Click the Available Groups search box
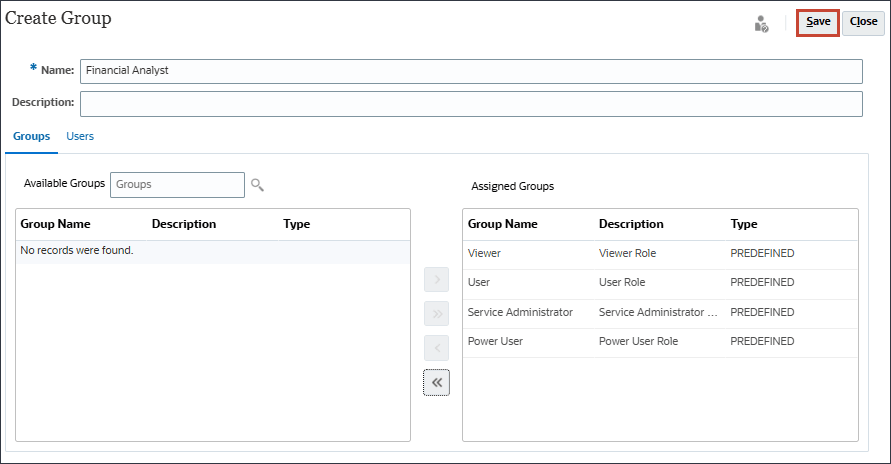 tap(177, 185)
